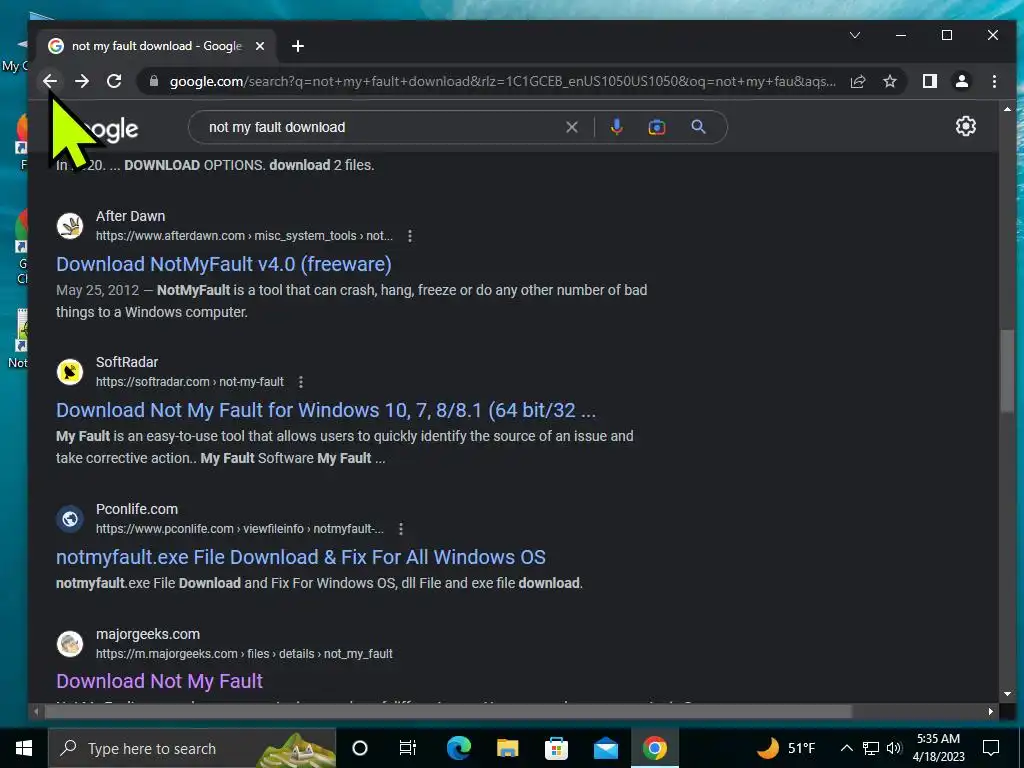
Task: Open 'Download Not My Fault for Windows 10' link
Action: 326,410
